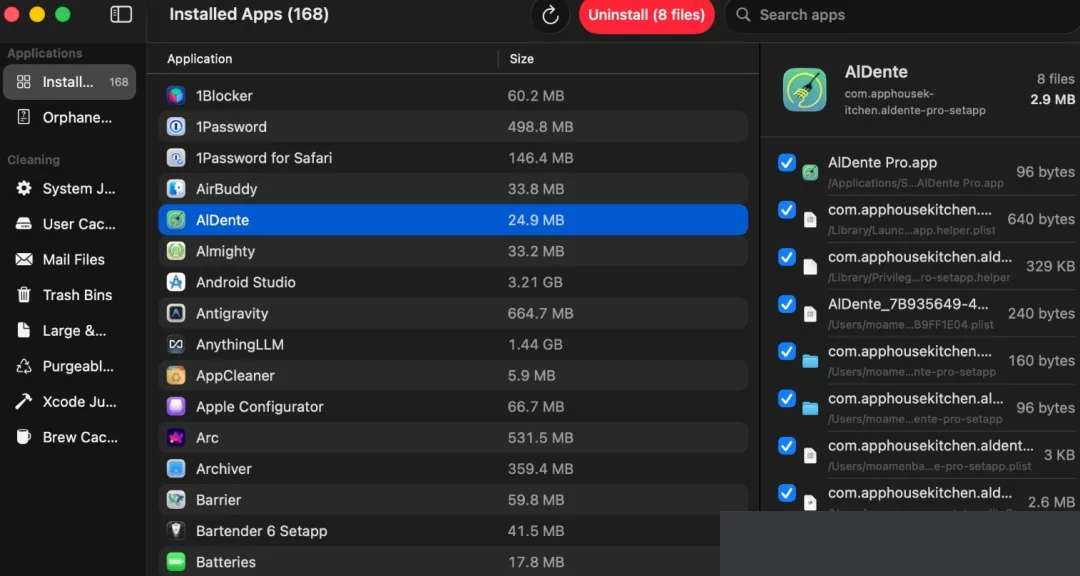The width and height of the screenshot is (1080, 576).
Task: Click the 1Password app icon
Action: click(x=176, y=127)
